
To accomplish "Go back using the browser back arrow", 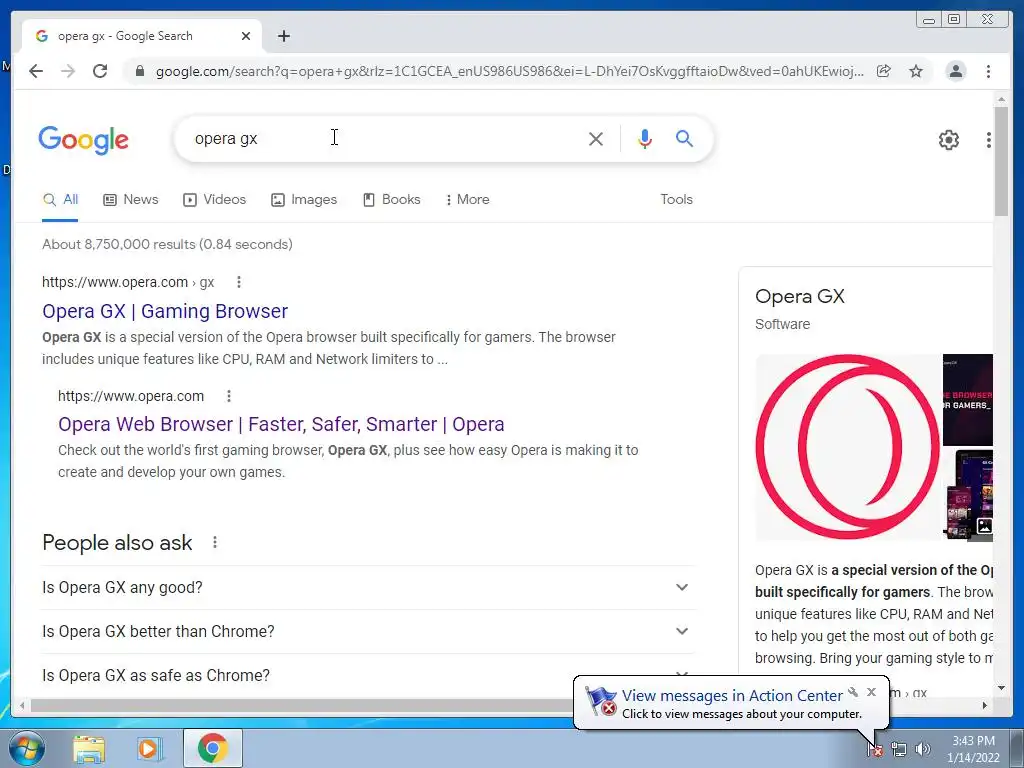I will point(36,71).
